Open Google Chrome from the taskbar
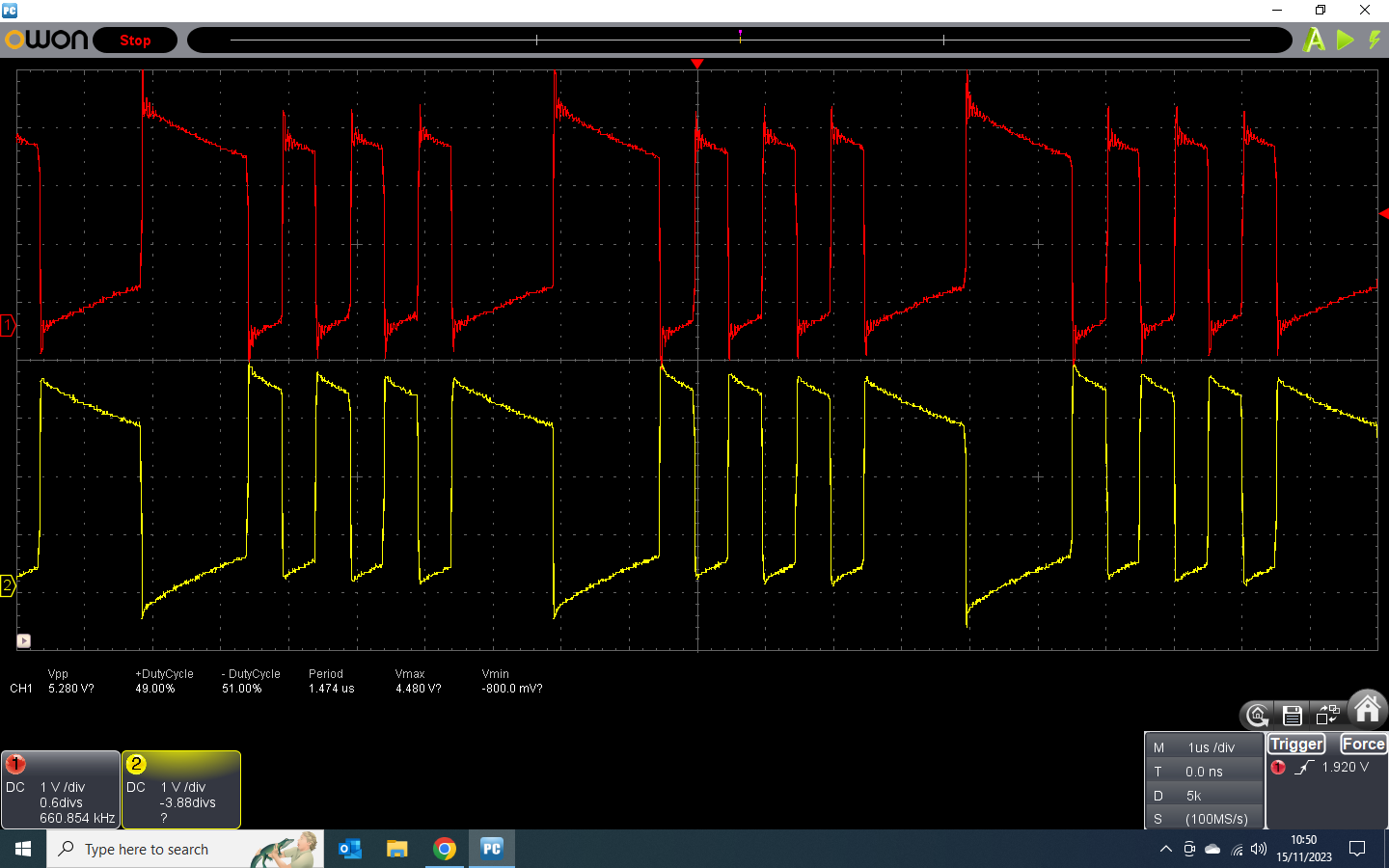The height and width of the screenshot is (868, 1389). (x=445, y=849)
